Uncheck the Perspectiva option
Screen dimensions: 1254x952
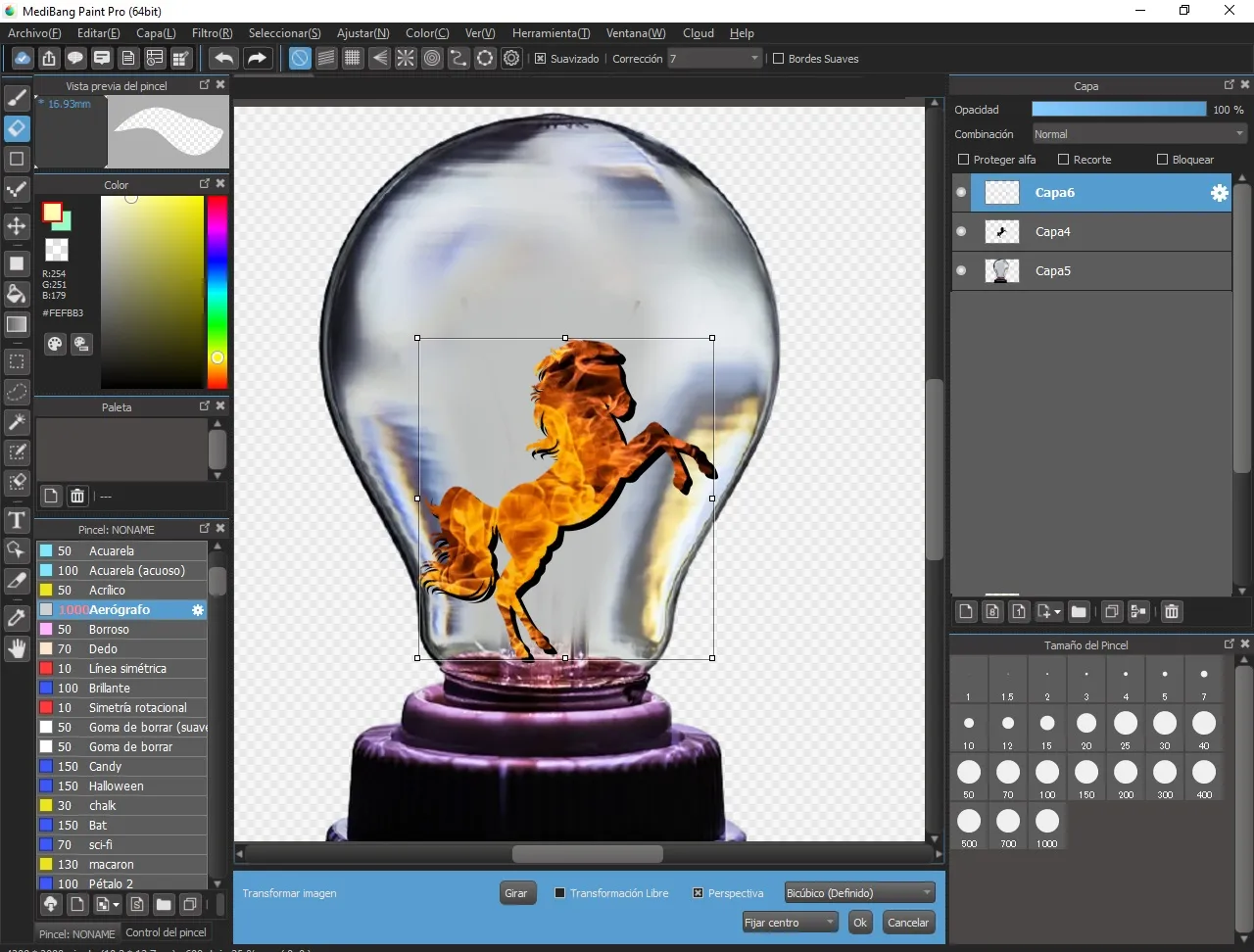[698, 893]
